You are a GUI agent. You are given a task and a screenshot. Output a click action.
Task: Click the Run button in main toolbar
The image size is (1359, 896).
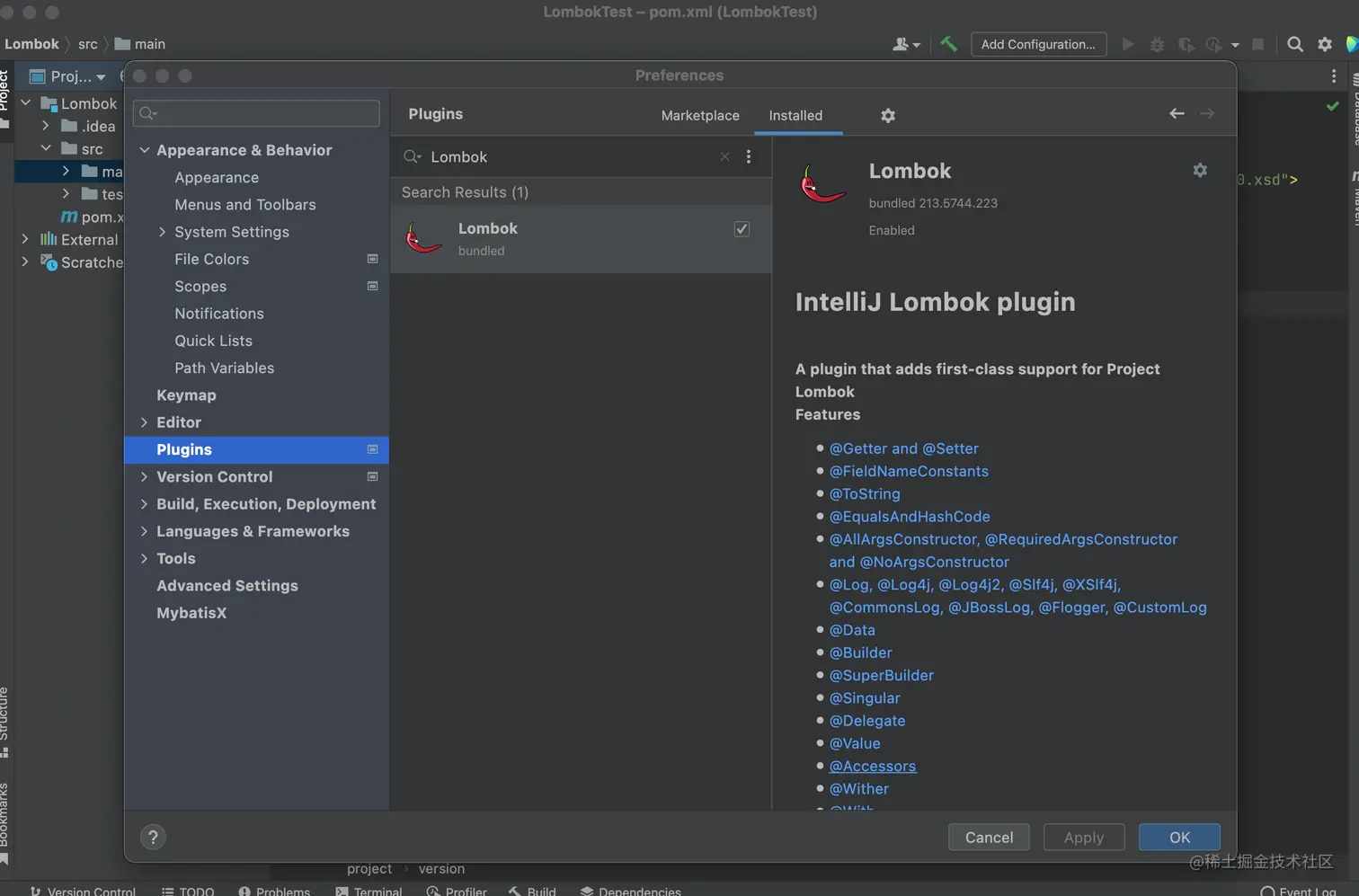[1127, 44]
